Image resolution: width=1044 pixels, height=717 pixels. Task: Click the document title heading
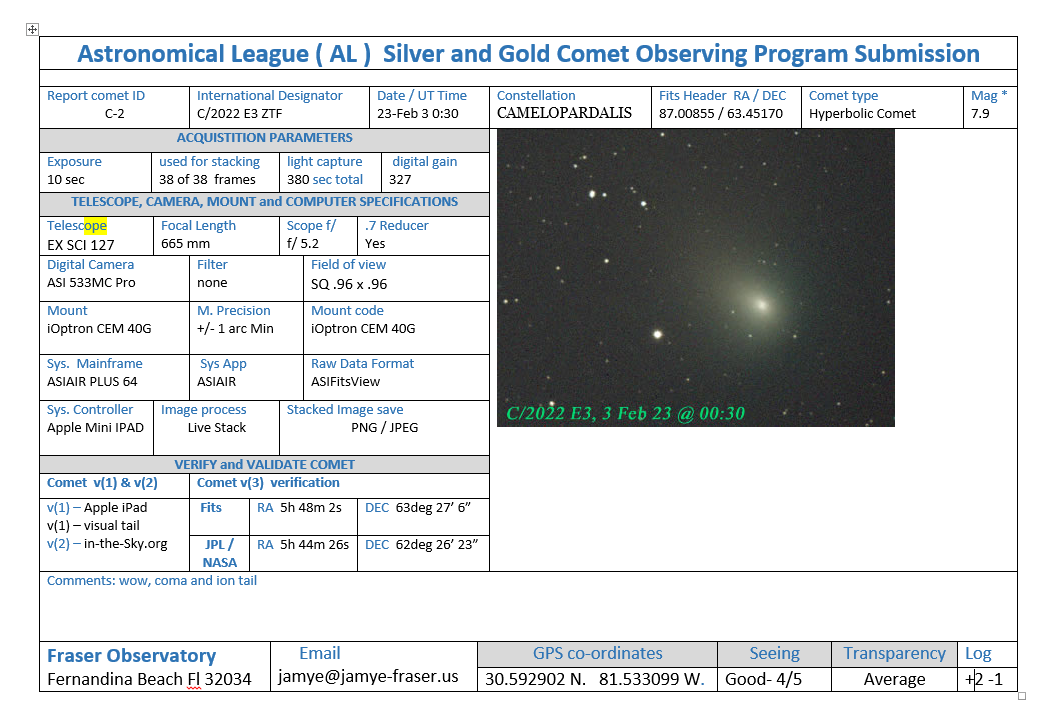coord(528,54)
